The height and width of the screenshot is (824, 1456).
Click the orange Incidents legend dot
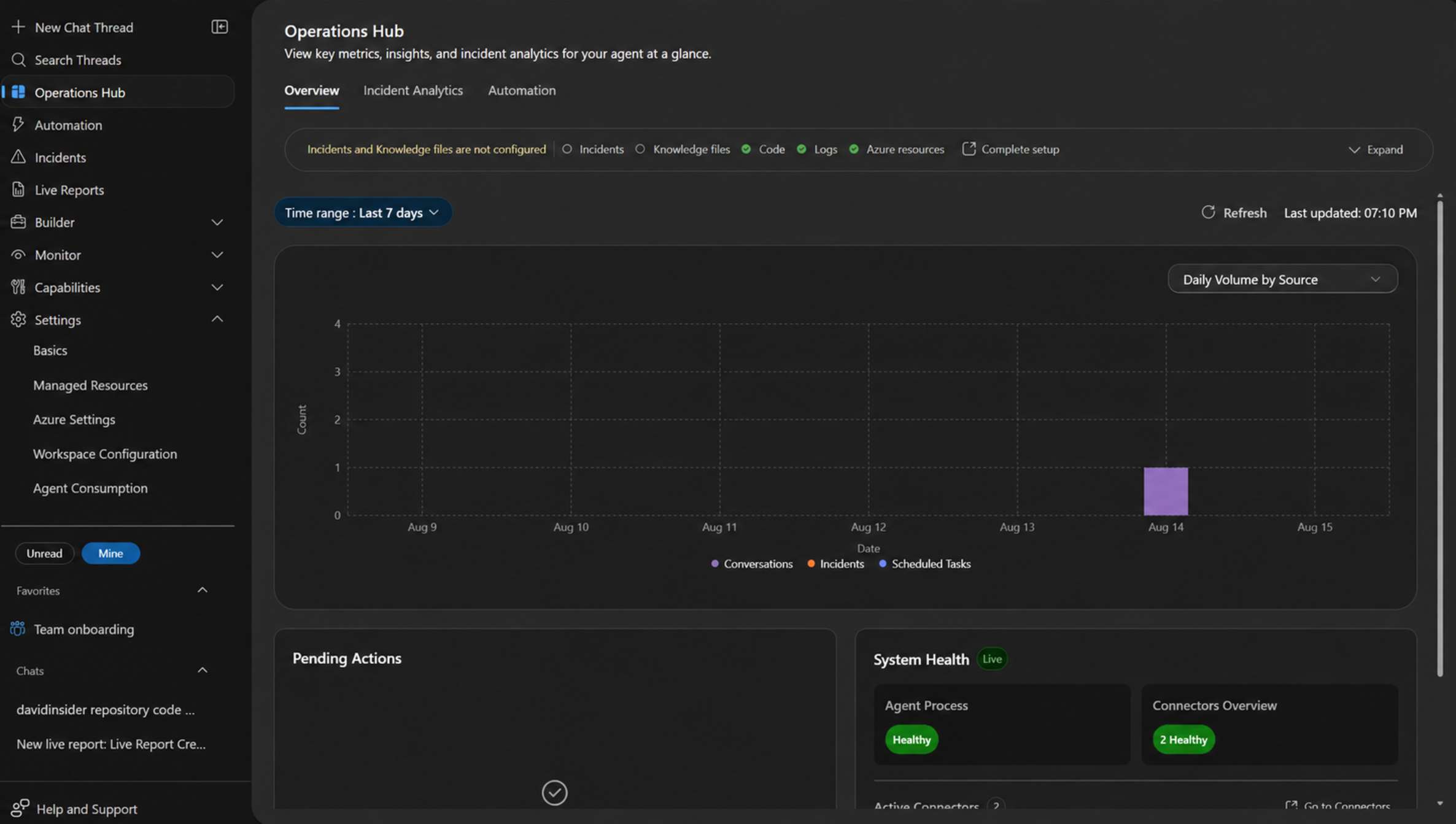click(811, 563)
